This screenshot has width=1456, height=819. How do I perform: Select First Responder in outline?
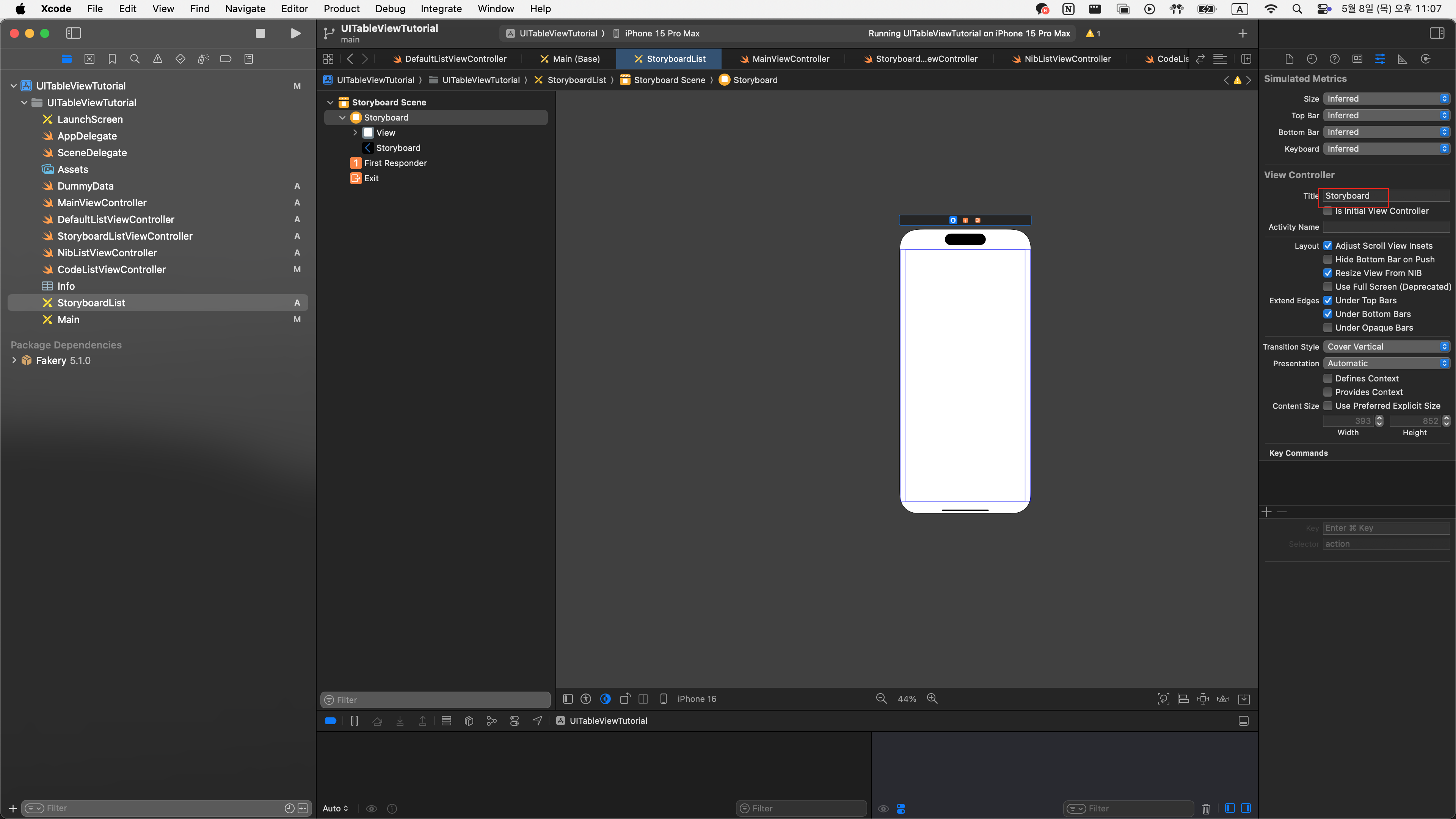[x=395, y=163]
